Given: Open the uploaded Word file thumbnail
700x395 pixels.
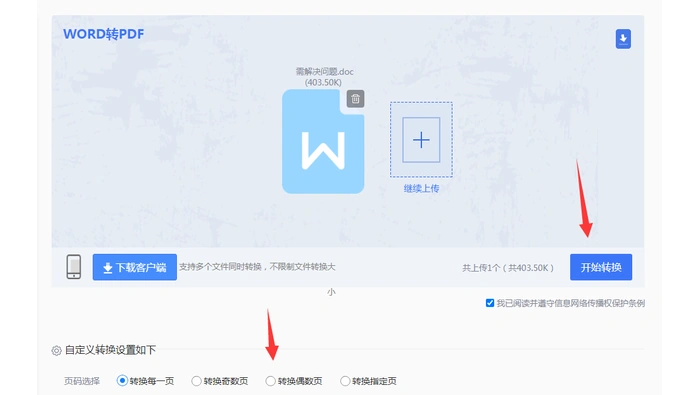Looking at the screenshot, I should (x=323, y=141).
